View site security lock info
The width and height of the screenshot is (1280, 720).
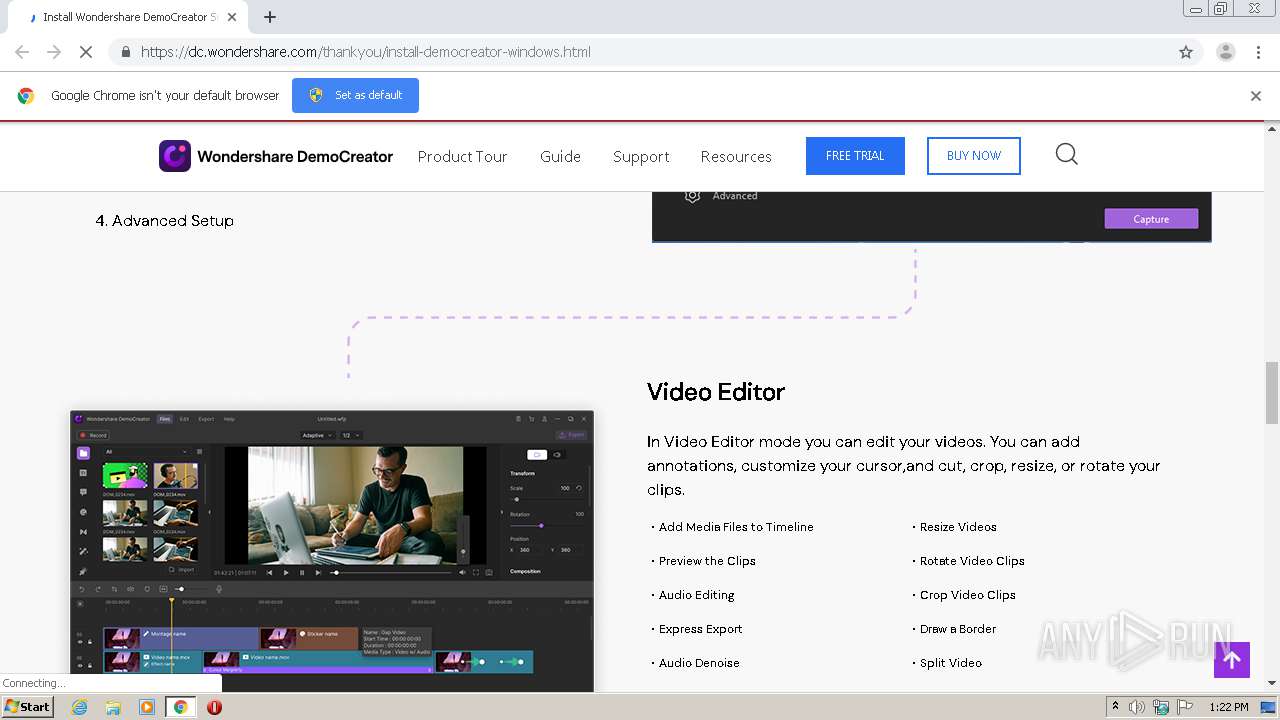126,52
